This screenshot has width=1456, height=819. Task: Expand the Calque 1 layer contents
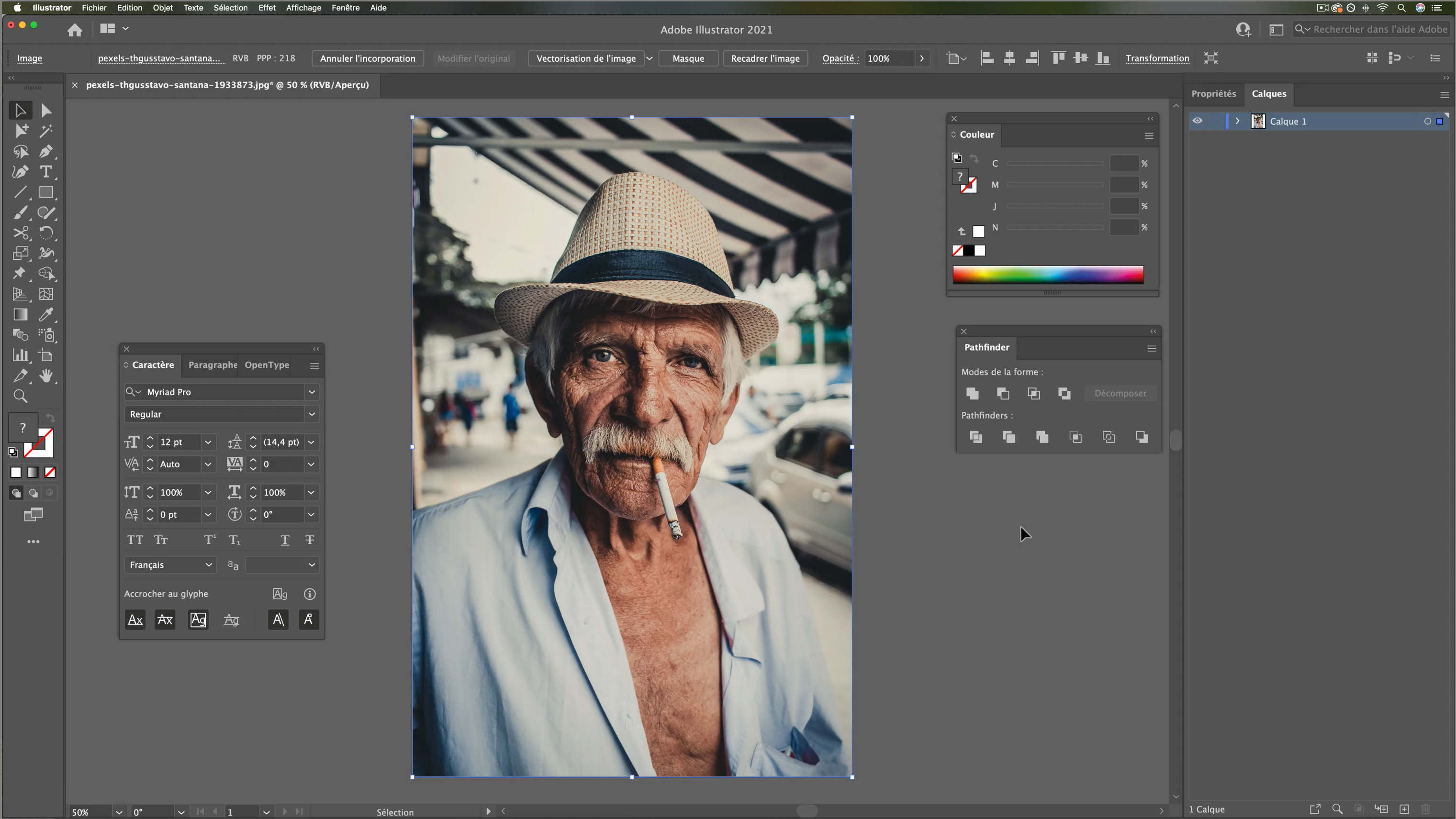1237,121
